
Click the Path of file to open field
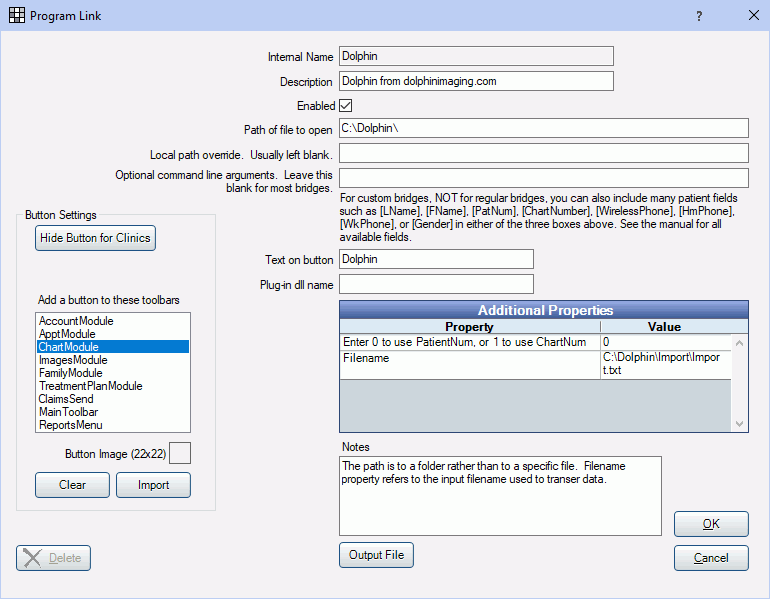[x=544, y=128]
